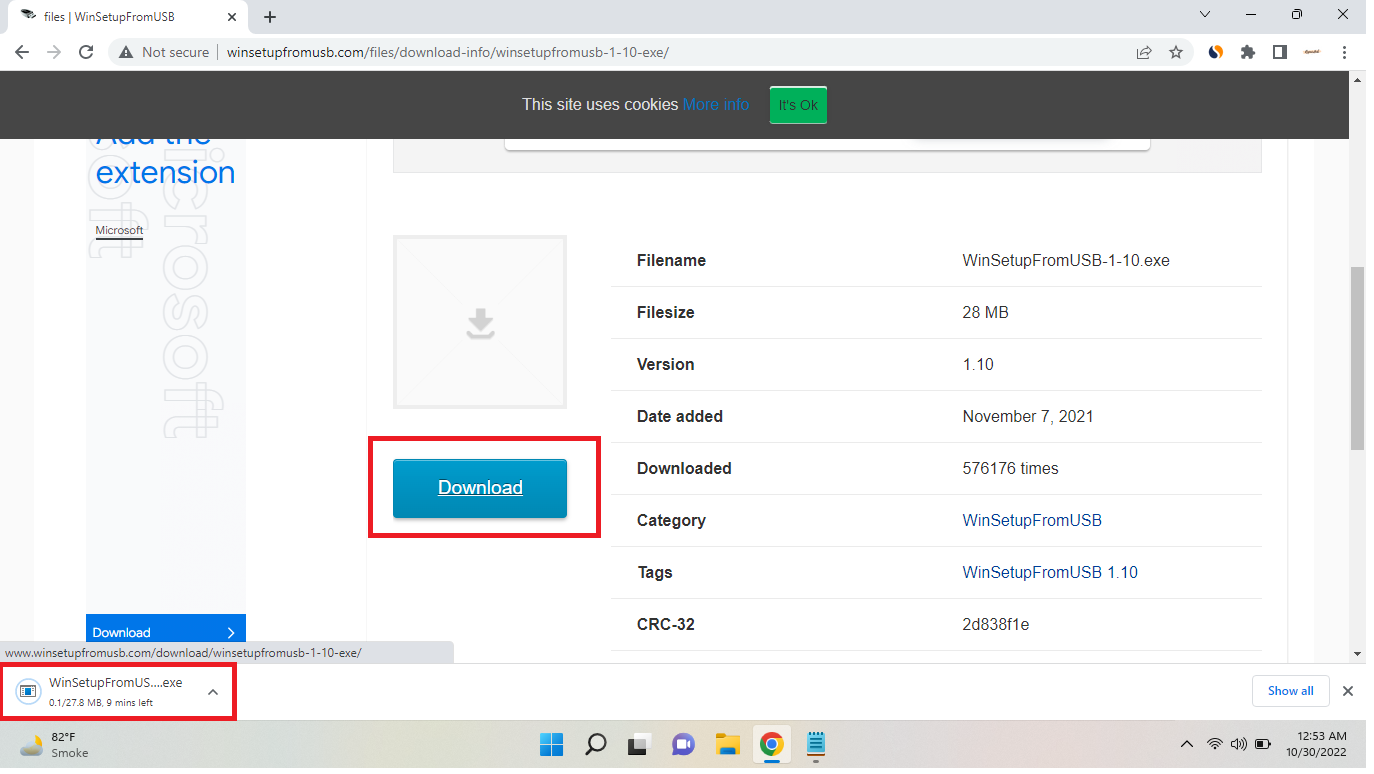The image size is (1374, 774).
Task: Click the volume speaker tray icon
Action: [1239, 744]
